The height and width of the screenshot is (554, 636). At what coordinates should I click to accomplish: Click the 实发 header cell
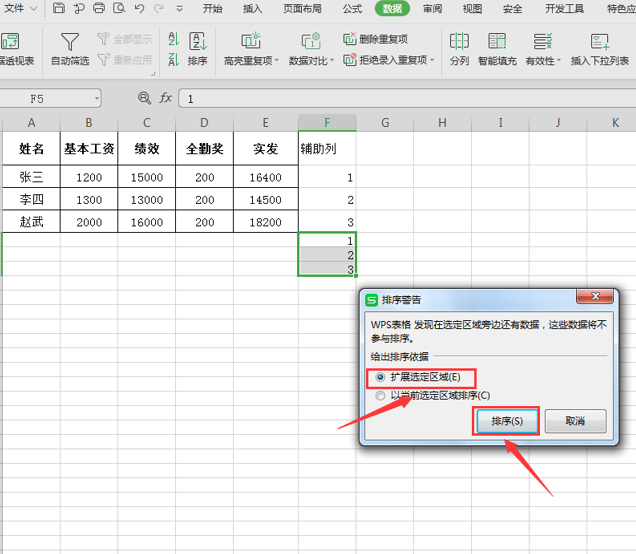(x=266, y=148)
